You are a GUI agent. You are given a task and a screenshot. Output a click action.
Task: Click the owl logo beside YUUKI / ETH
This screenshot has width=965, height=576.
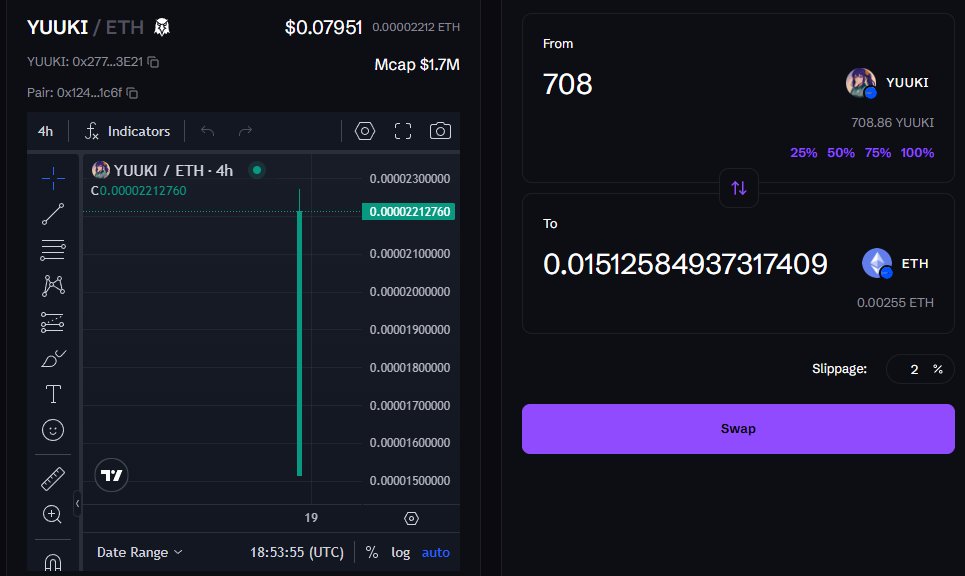[x=162, y=27]
